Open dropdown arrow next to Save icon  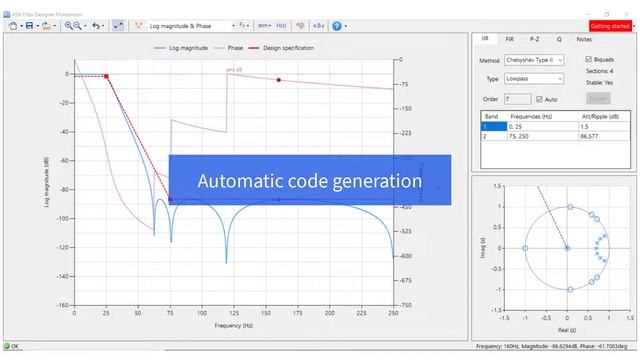[37, 26]
